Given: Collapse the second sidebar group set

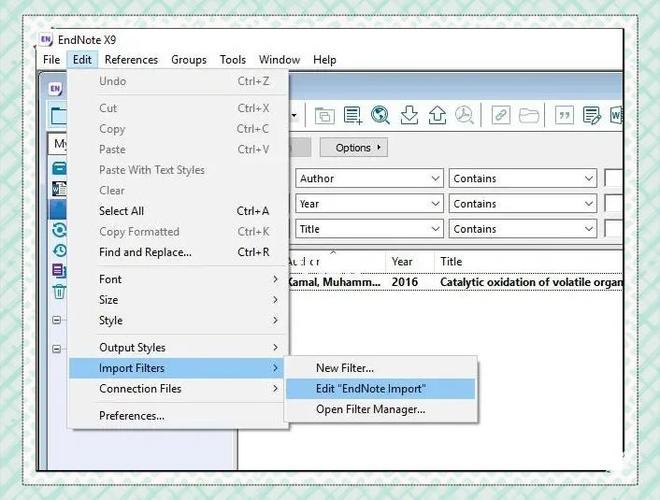Looking at the screenshot, I should click(56, 349).
